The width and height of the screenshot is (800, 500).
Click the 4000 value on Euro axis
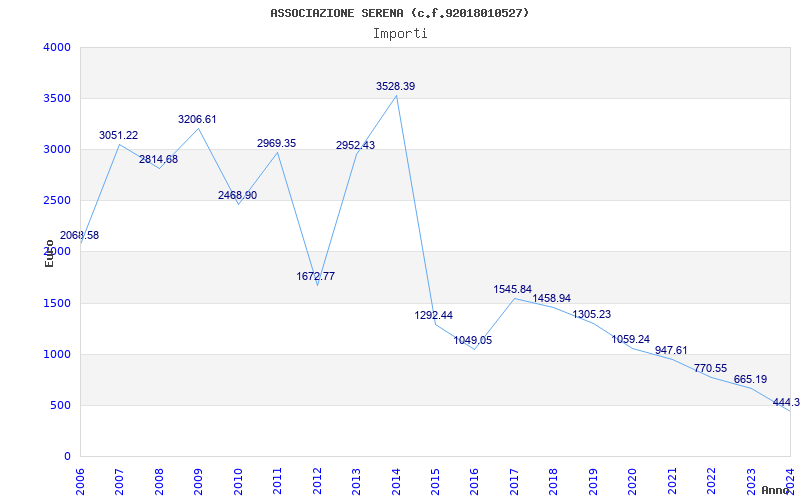(58, 47)
